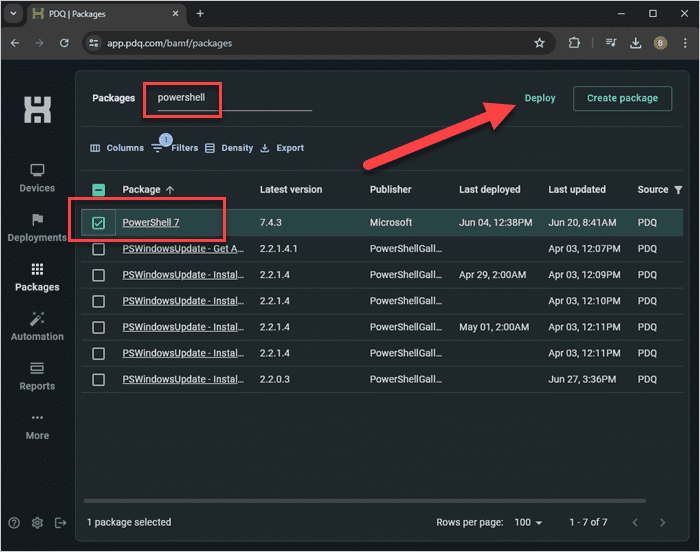Viewport: 700px width, 552px height.
Task: Click the 2.2.1.4.1 version cell
Action: tap(279, 249)
